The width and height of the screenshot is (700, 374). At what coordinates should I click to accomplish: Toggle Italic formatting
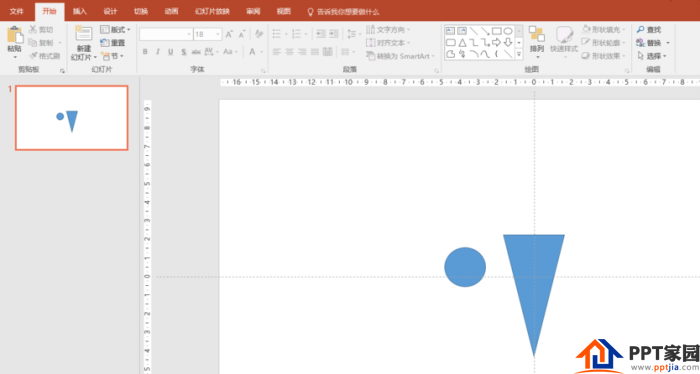[x=158, y=52]
